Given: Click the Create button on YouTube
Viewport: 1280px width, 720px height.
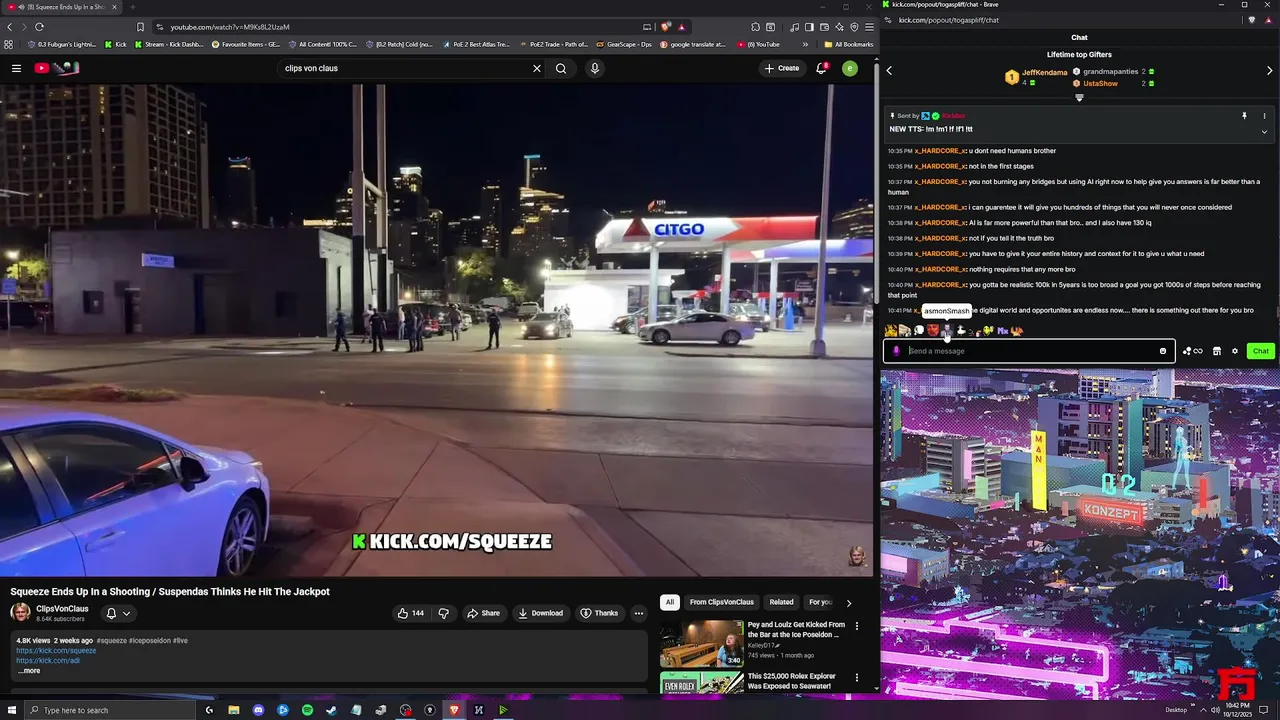Looking at the screenshot, I should pos(781,68).
